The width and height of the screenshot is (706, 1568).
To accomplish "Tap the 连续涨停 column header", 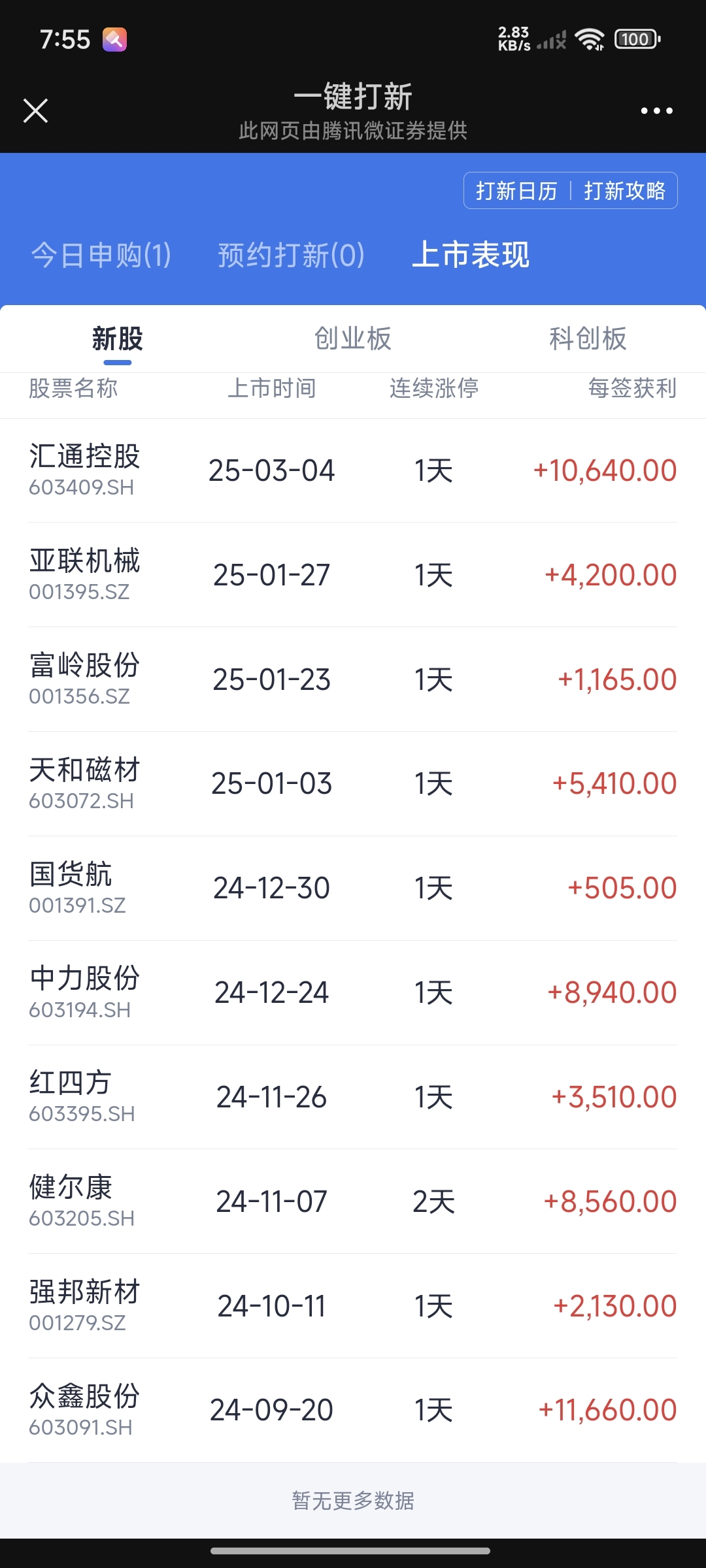I will [x=434, y=388].
